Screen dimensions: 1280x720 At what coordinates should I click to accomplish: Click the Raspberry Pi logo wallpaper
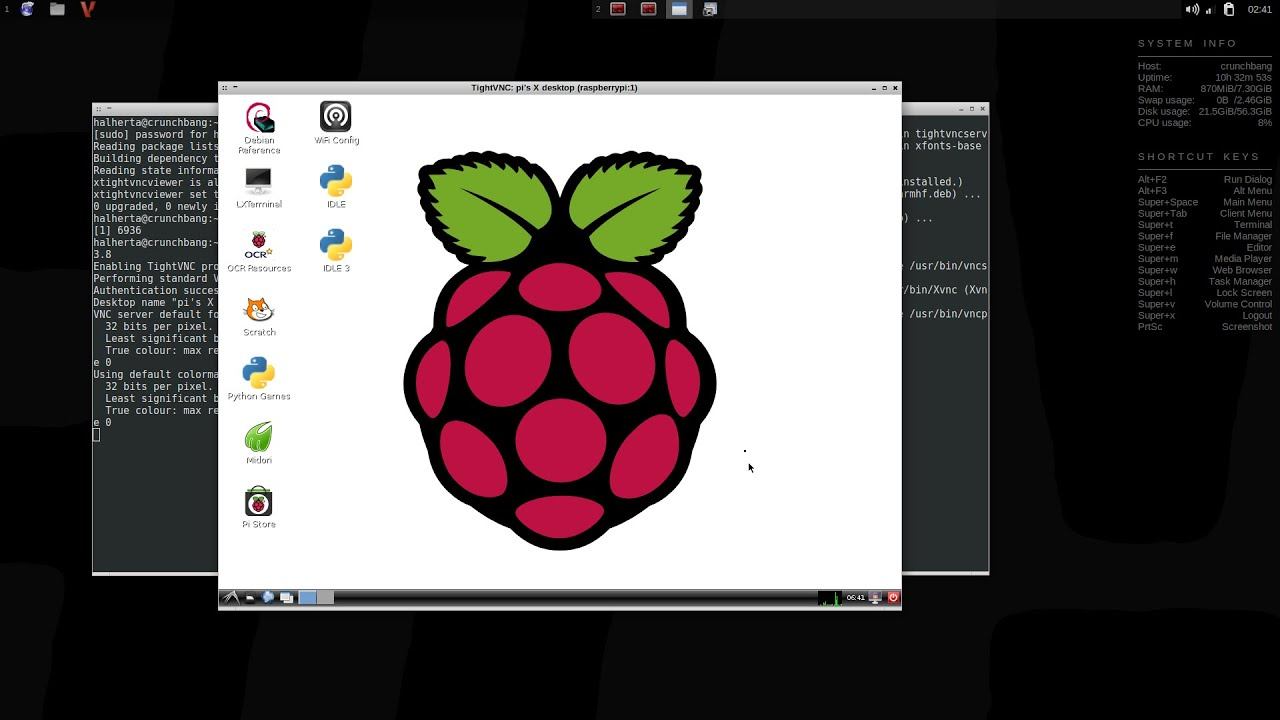click(560, 350)
